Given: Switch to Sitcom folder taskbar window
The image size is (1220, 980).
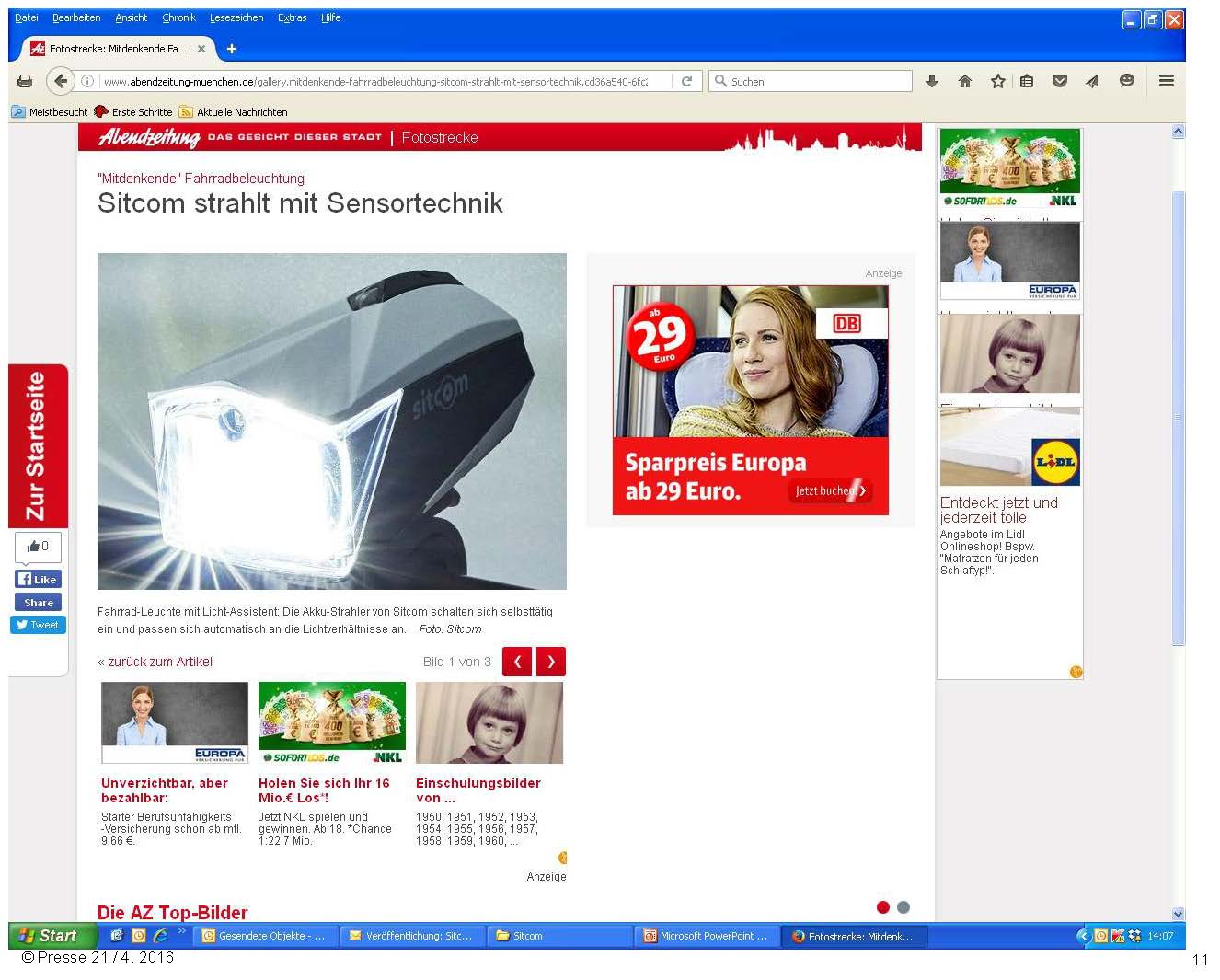Looking at the screenshot, I should (x=558, y=936).
